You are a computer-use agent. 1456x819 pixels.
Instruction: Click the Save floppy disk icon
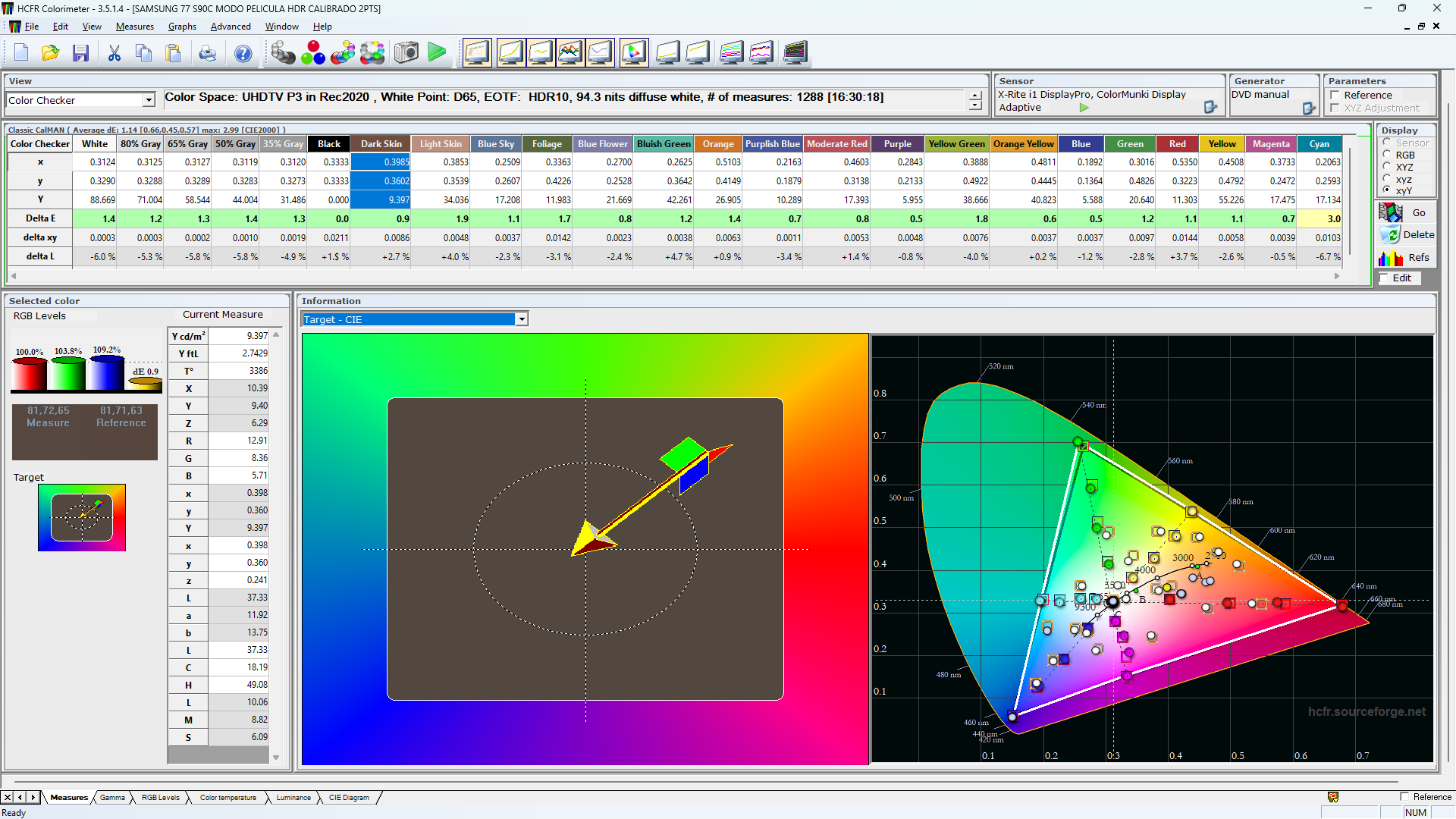click(80, 53)
